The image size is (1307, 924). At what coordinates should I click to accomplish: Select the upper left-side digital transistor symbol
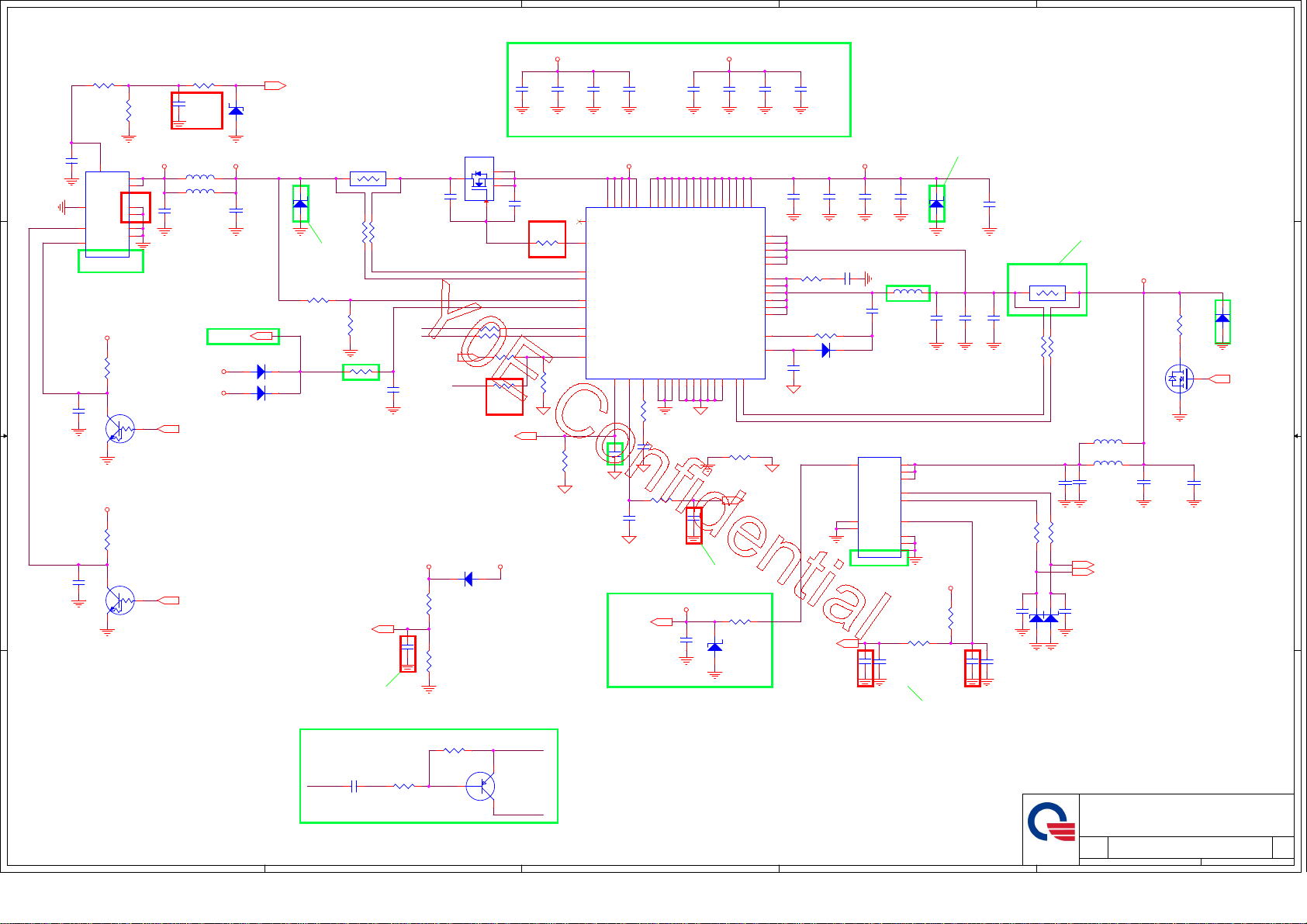[x=119, y=429]
